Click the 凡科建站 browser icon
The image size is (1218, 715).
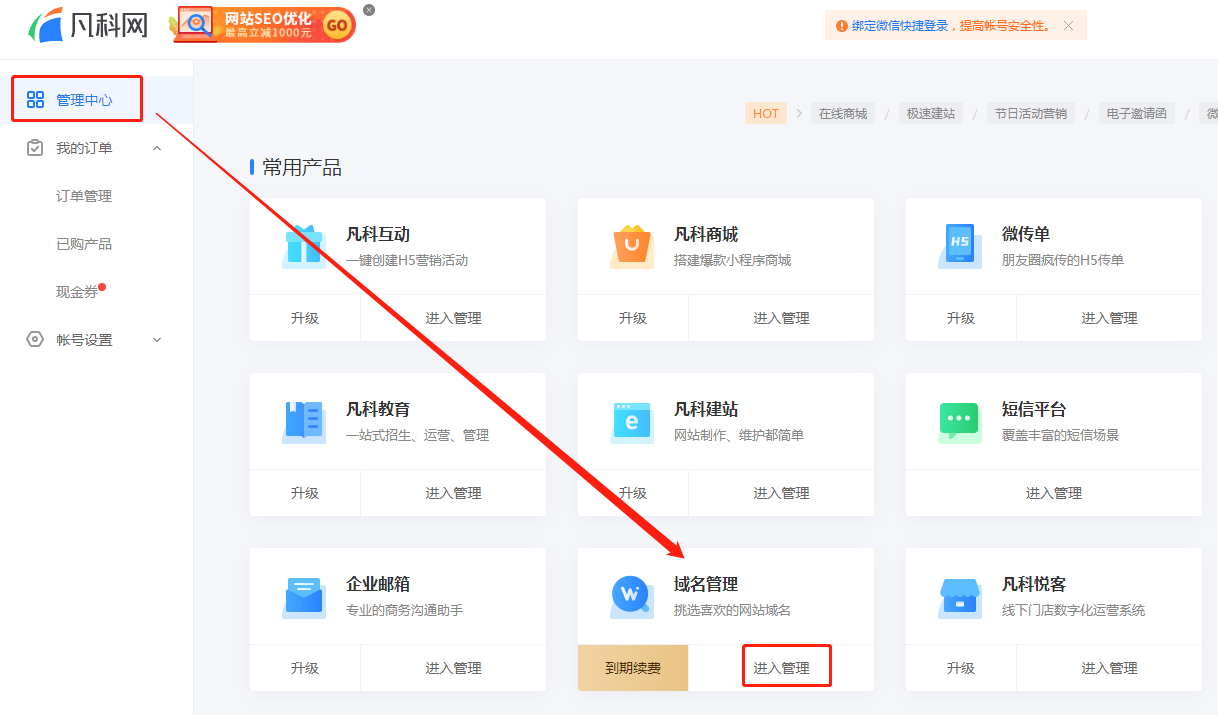(632, 421)
